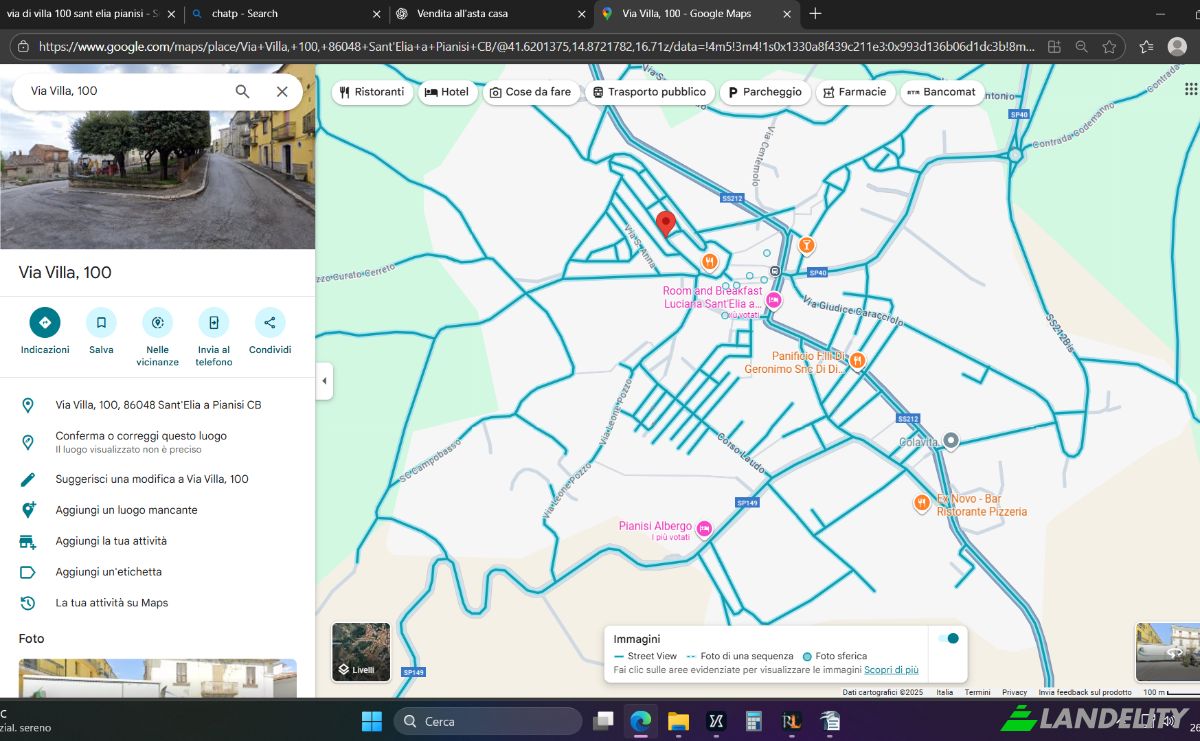Switch to Vendita all'asta casa tab
Screen dimensions: 1200x741
pyautogui.click(x=491, y=14)
